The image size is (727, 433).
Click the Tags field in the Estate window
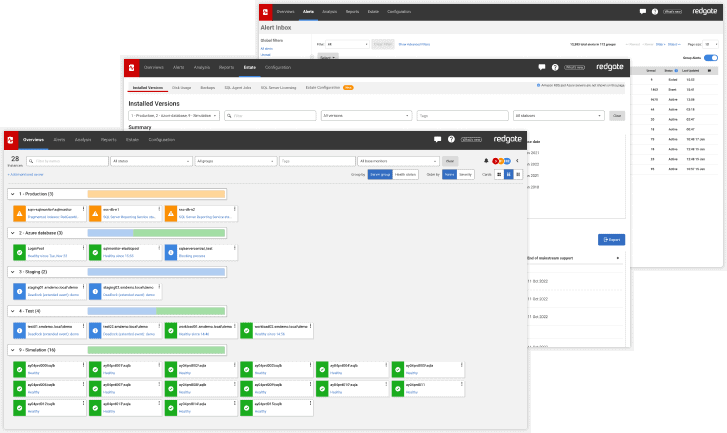[463, 115]
